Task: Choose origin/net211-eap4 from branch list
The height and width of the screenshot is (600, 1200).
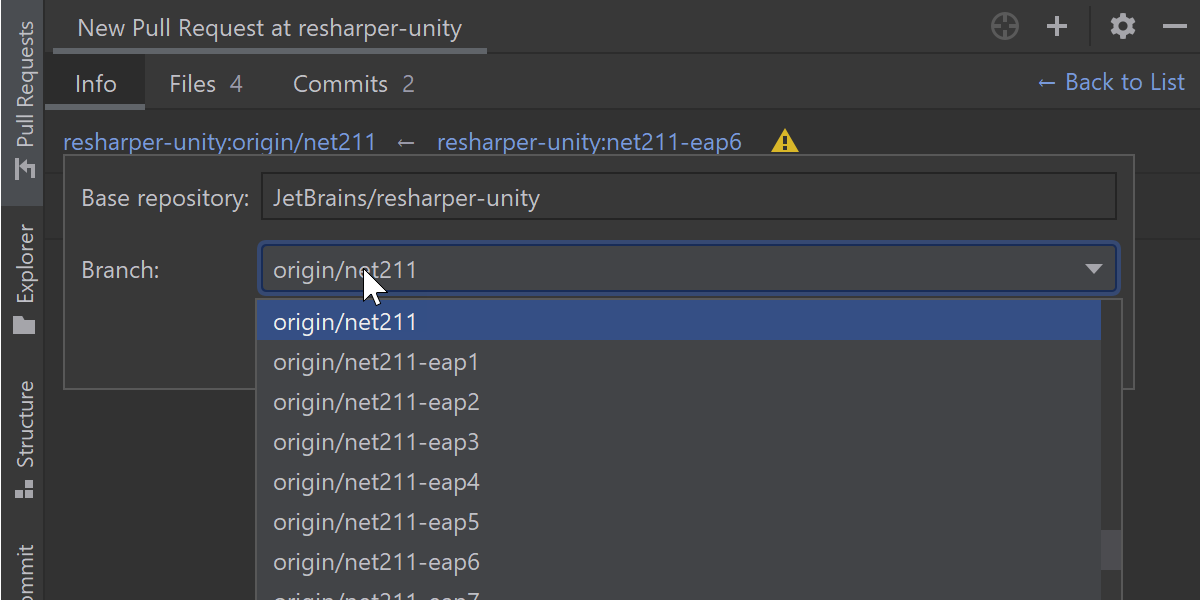Action: tap(679, 482)
